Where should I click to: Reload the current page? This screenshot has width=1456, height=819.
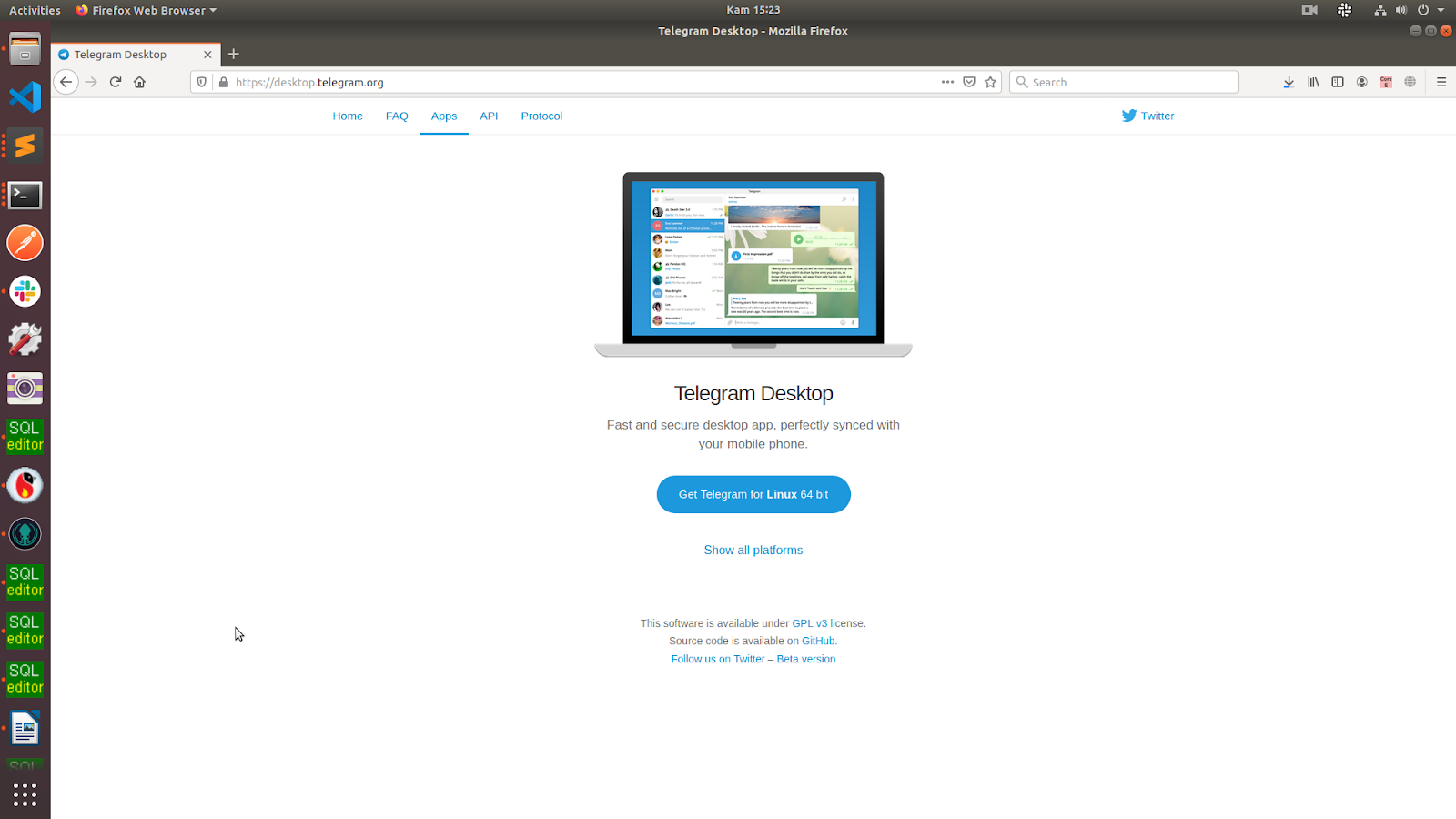pos(116,82)
